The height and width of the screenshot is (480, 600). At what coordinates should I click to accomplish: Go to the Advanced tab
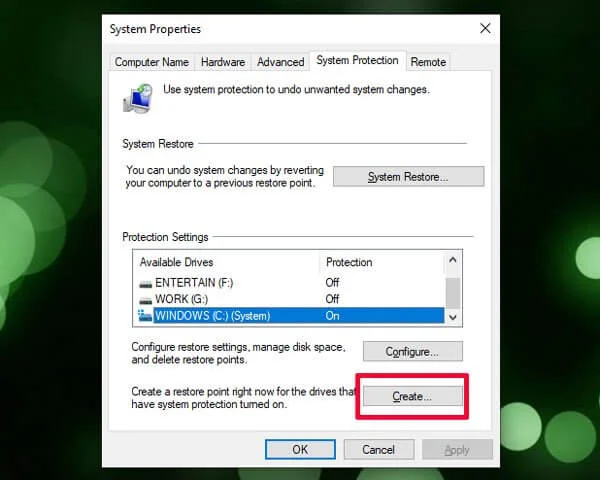[280, 62]
